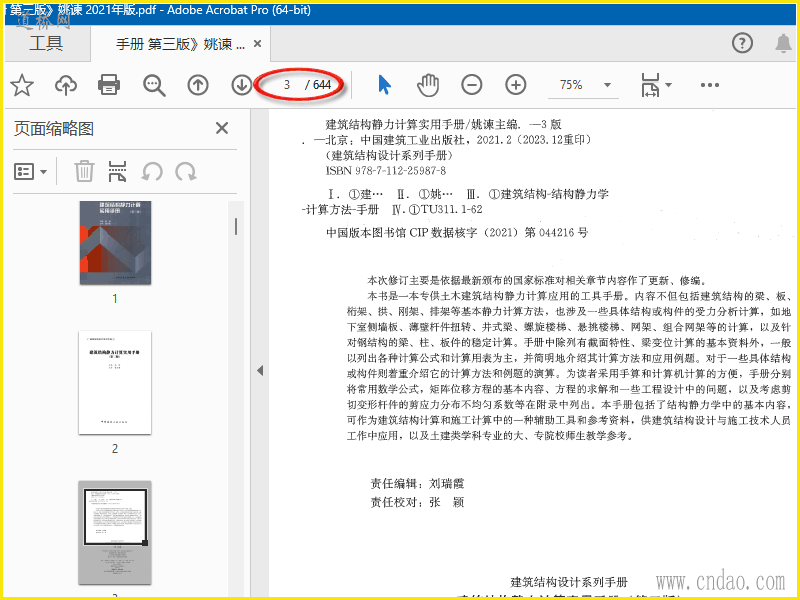Select page 2 title thumbnail

[115, 382]
